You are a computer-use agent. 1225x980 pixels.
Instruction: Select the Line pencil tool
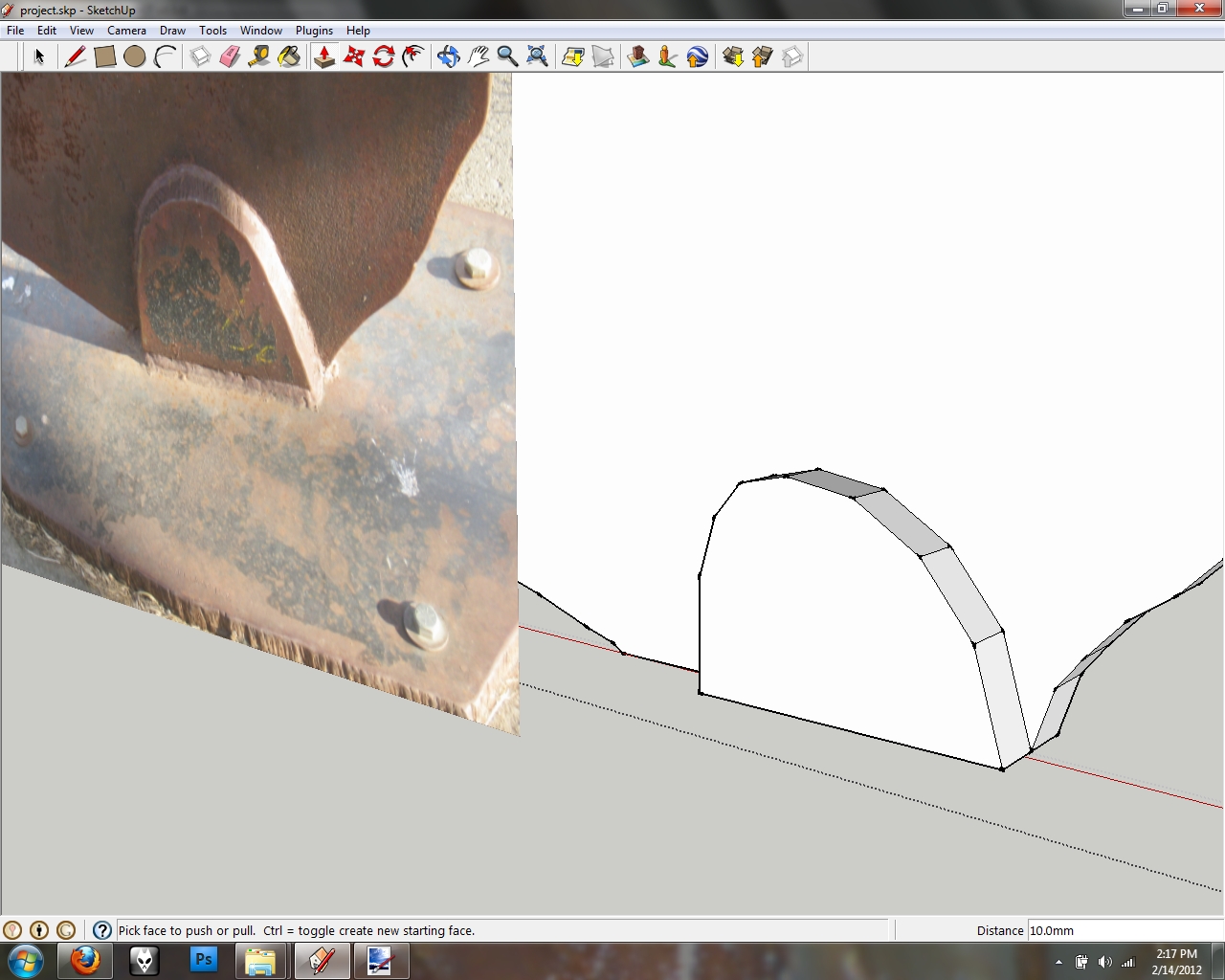[75, 56]
